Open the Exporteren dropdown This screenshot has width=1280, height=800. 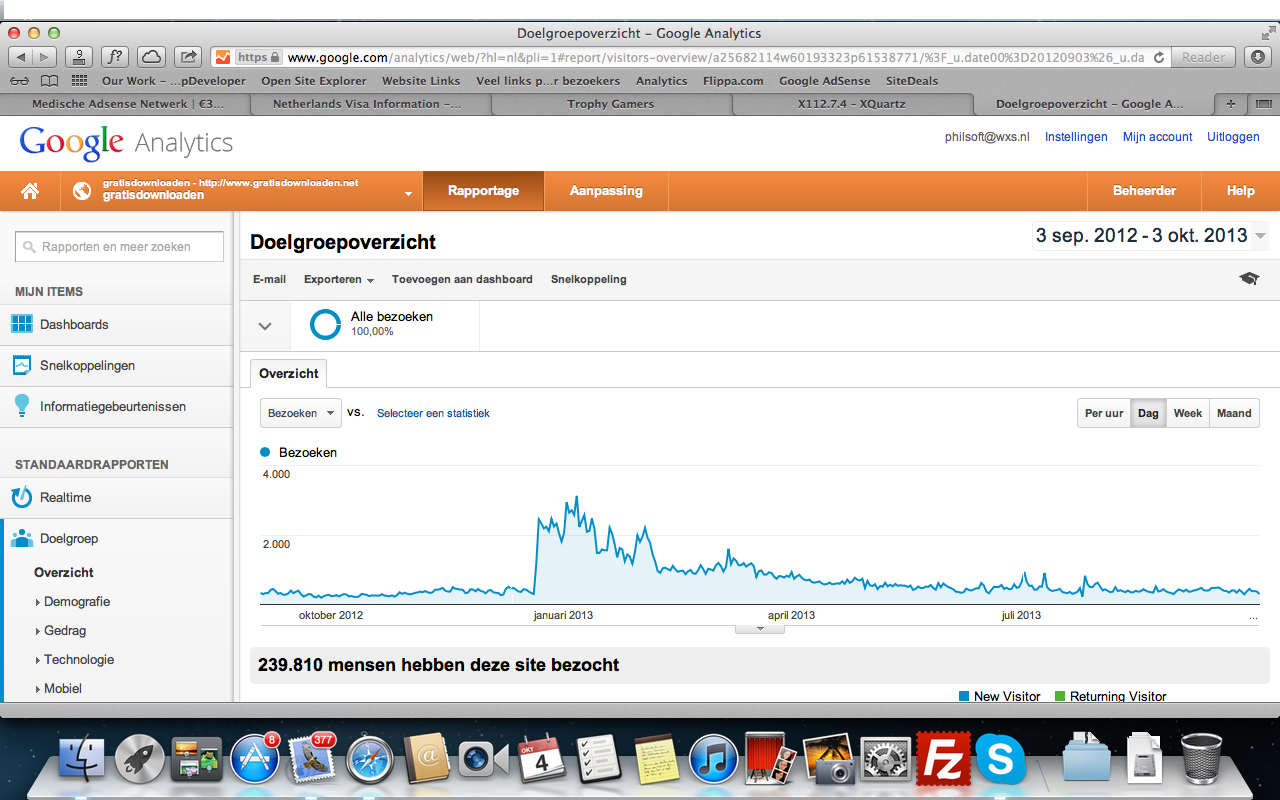click(x=339, y=279)
